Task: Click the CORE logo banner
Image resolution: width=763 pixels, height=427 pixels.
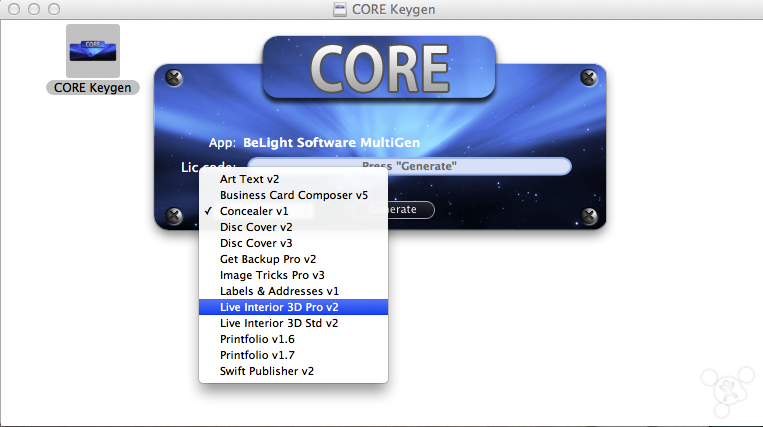Action: pyautogui.click(x=378, y=68)
